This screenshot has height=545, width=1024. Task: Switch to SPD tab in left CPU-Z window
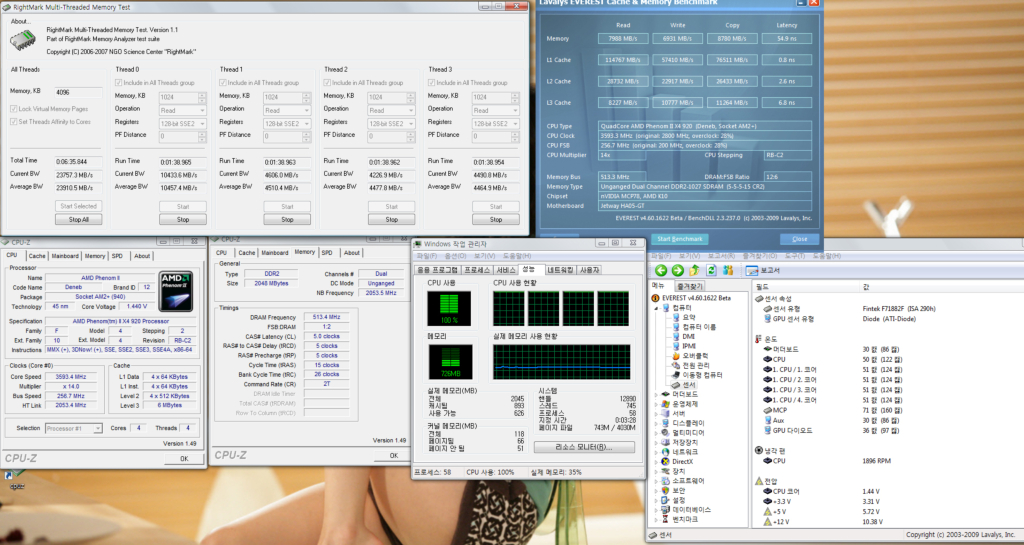tap(117, 256)
